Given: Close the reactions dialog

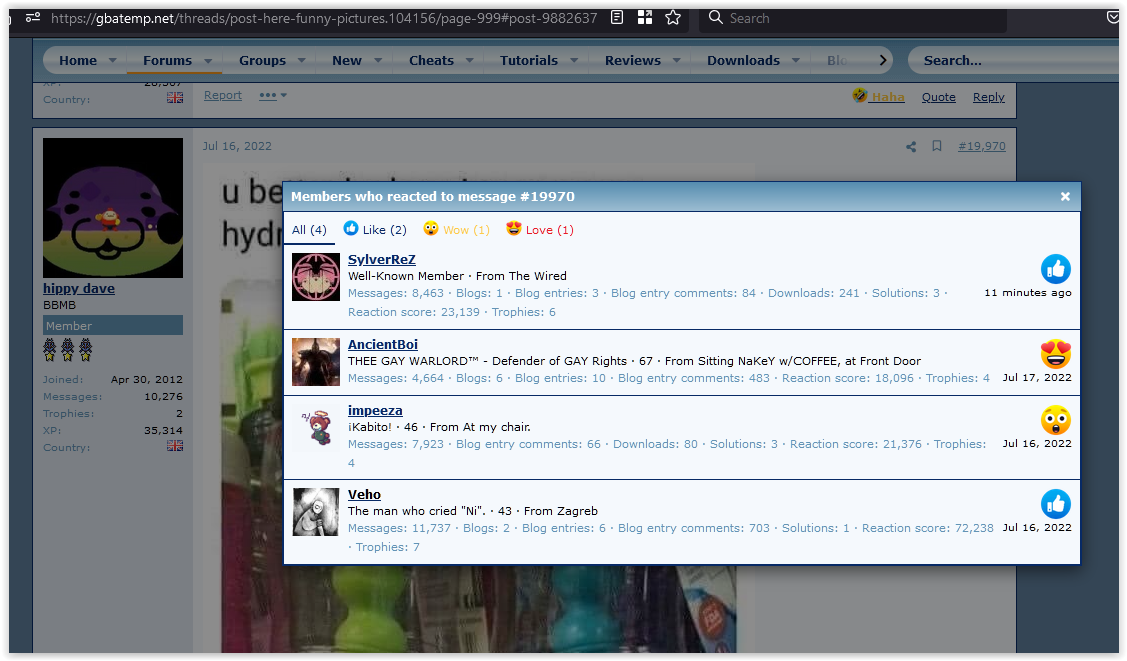Looking at the screenshot, I should [1065, 196].
